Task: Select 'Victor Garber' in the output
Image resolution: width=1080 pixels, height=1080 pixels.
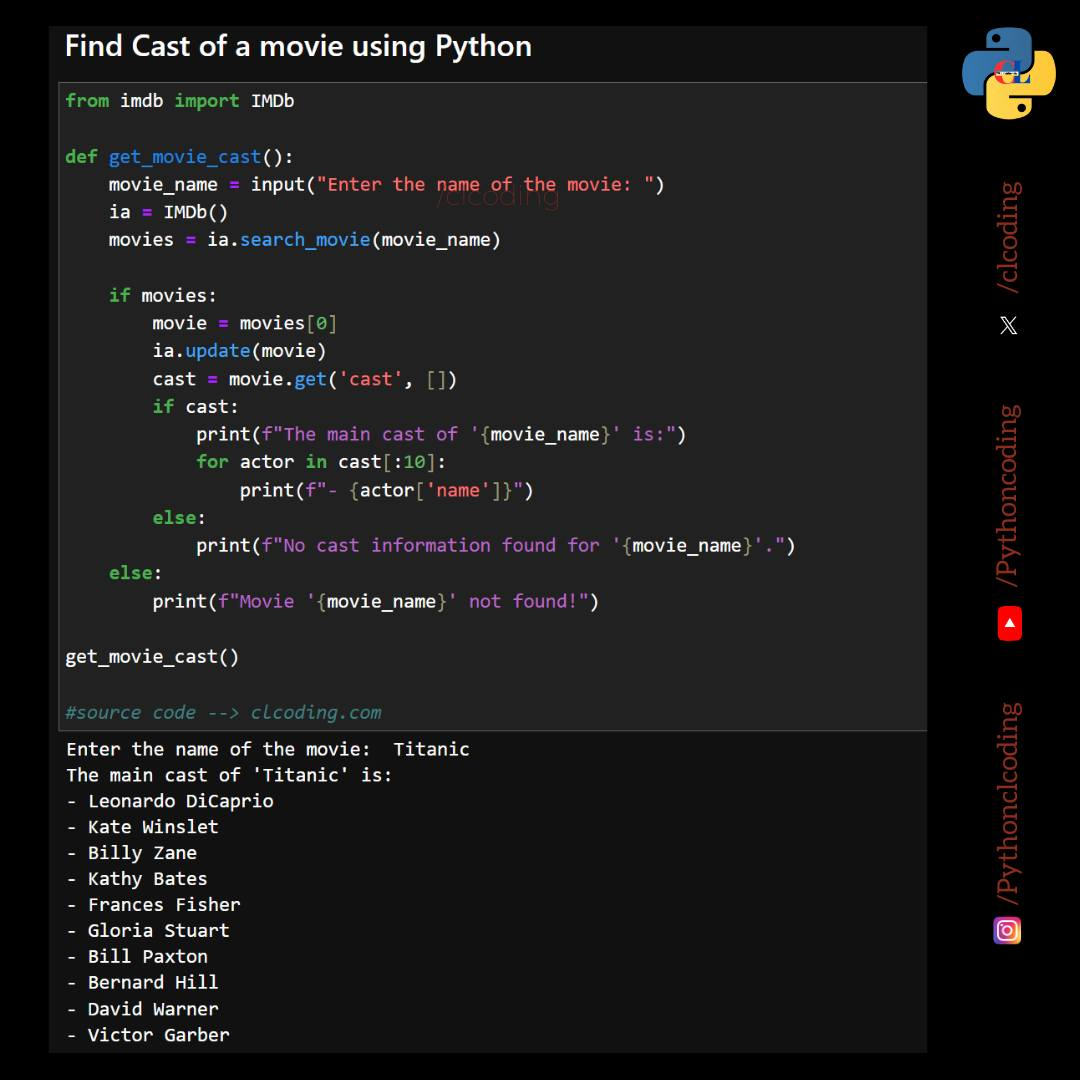Action: (158, 1035)
